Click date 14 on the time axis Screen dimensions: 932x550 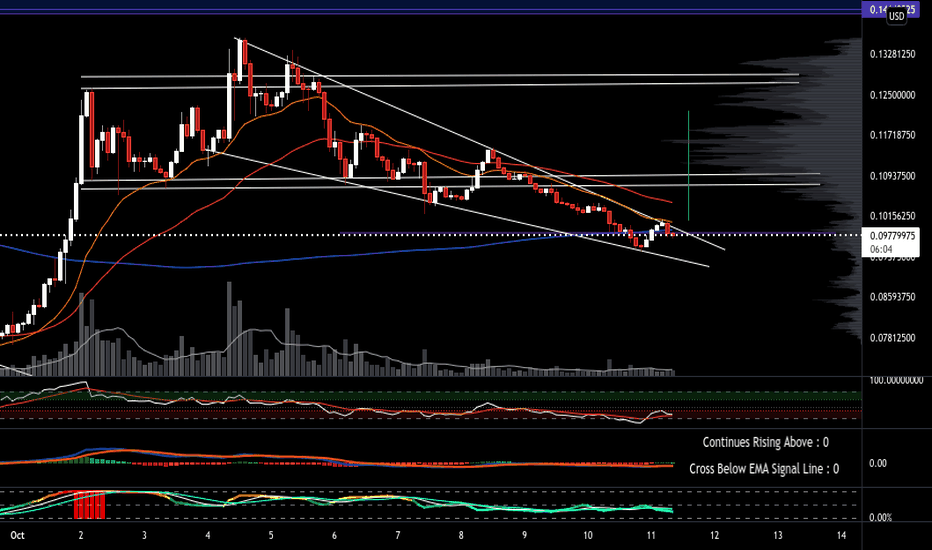pyautogui.click(x=841, y=535)
